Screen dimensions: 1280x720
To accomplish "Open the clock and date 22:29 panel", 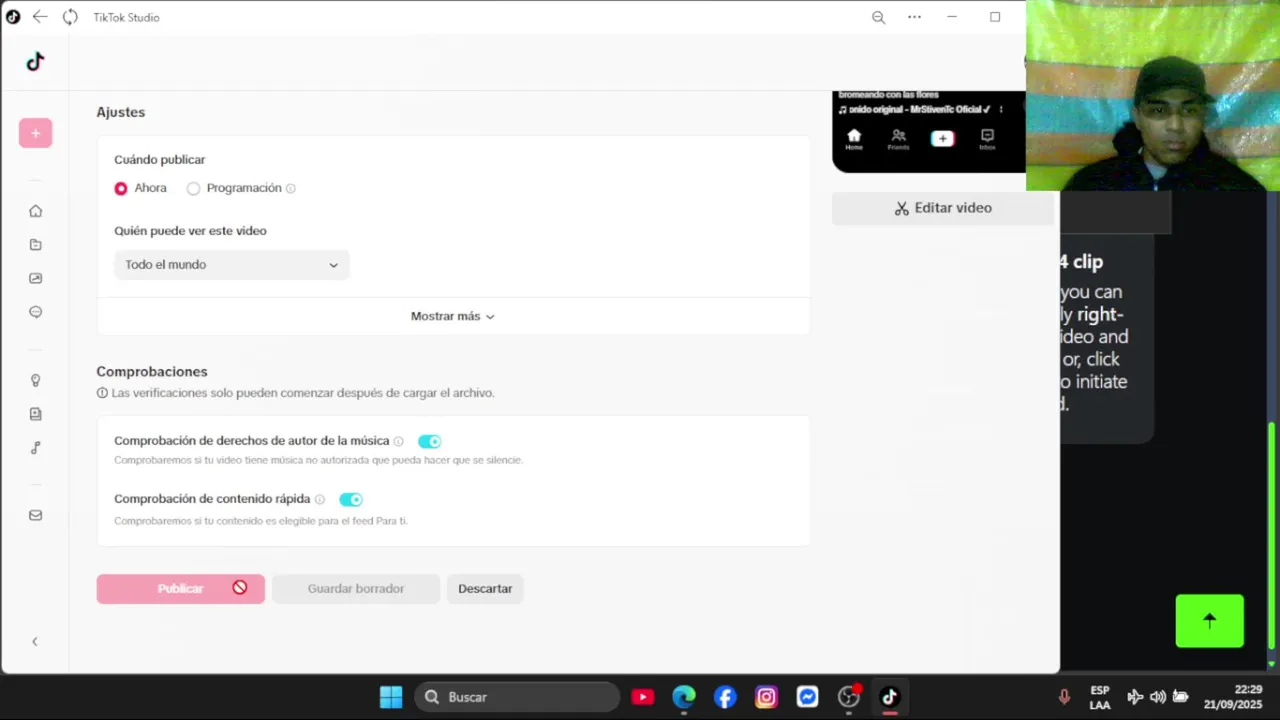I will coord(1234,697).
